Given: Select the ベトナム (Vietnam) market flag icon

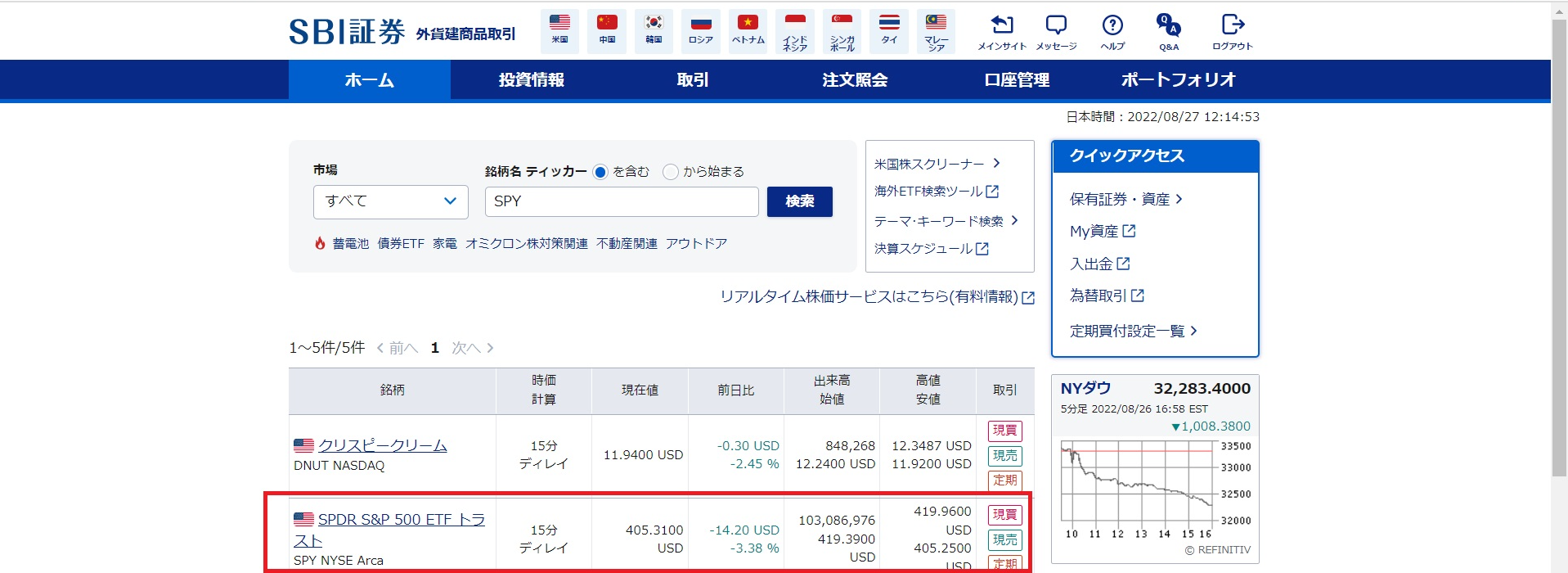Looking at the screenshot, I should pos(748,31).
